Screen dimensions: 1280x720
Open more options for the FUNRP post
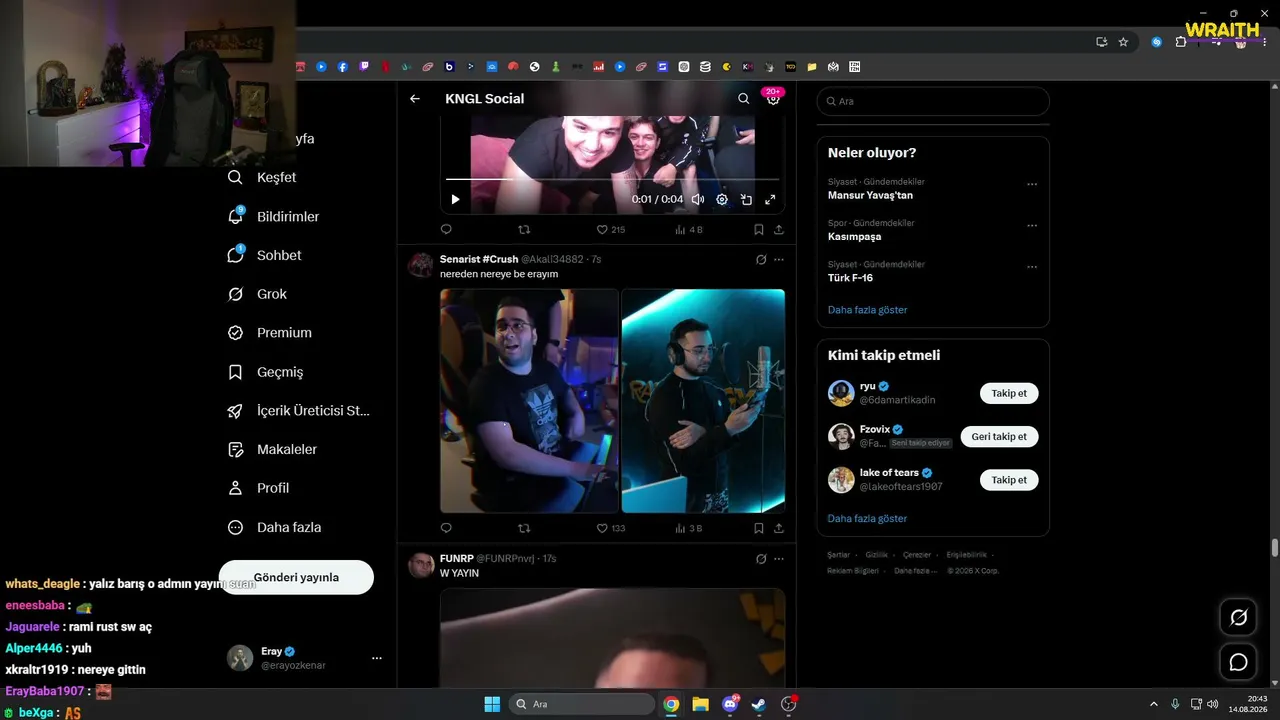click(x=779, y=559)
